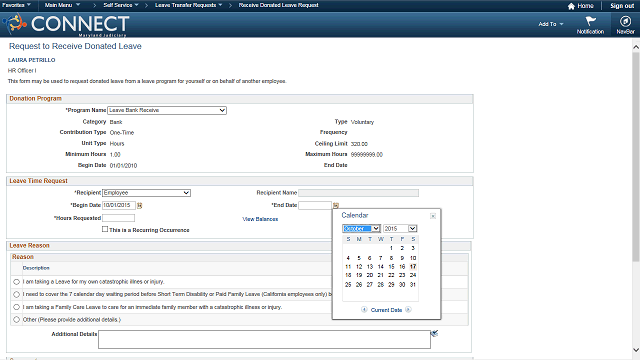Open the Notification flag icon
This screenshot has height=360, width=640.
click(590, 21)
